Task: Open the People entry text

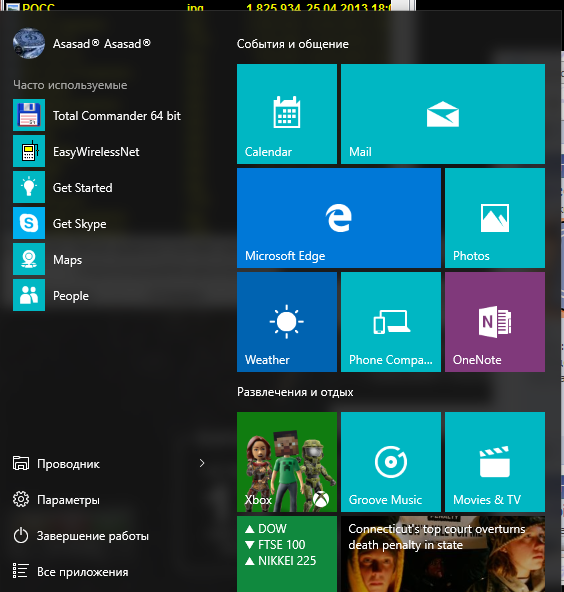Action: pyautogui.click(x=71, y=296)
